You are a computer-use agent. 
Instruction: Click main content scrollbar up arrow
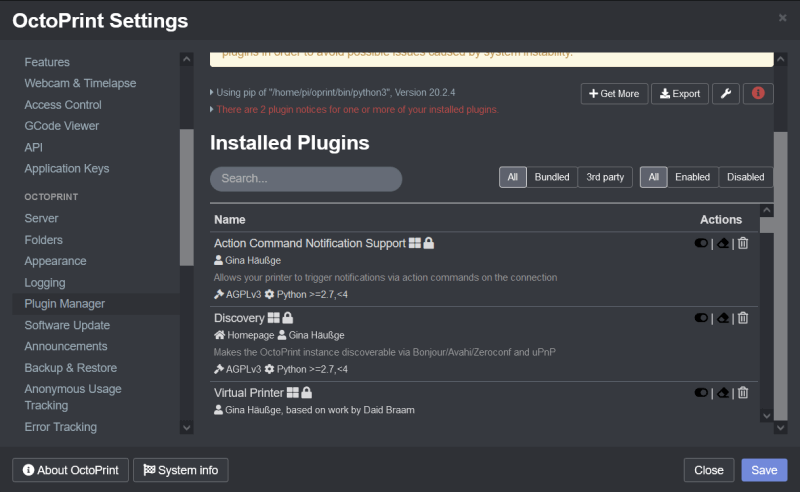(781, 59)
